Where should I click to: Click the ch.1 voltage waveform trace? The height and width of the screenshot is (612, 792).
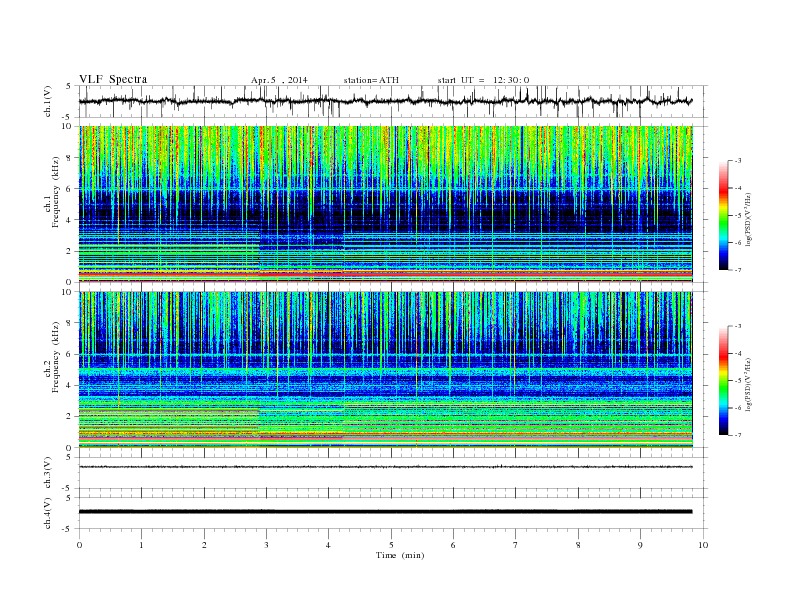coord(385,101)
